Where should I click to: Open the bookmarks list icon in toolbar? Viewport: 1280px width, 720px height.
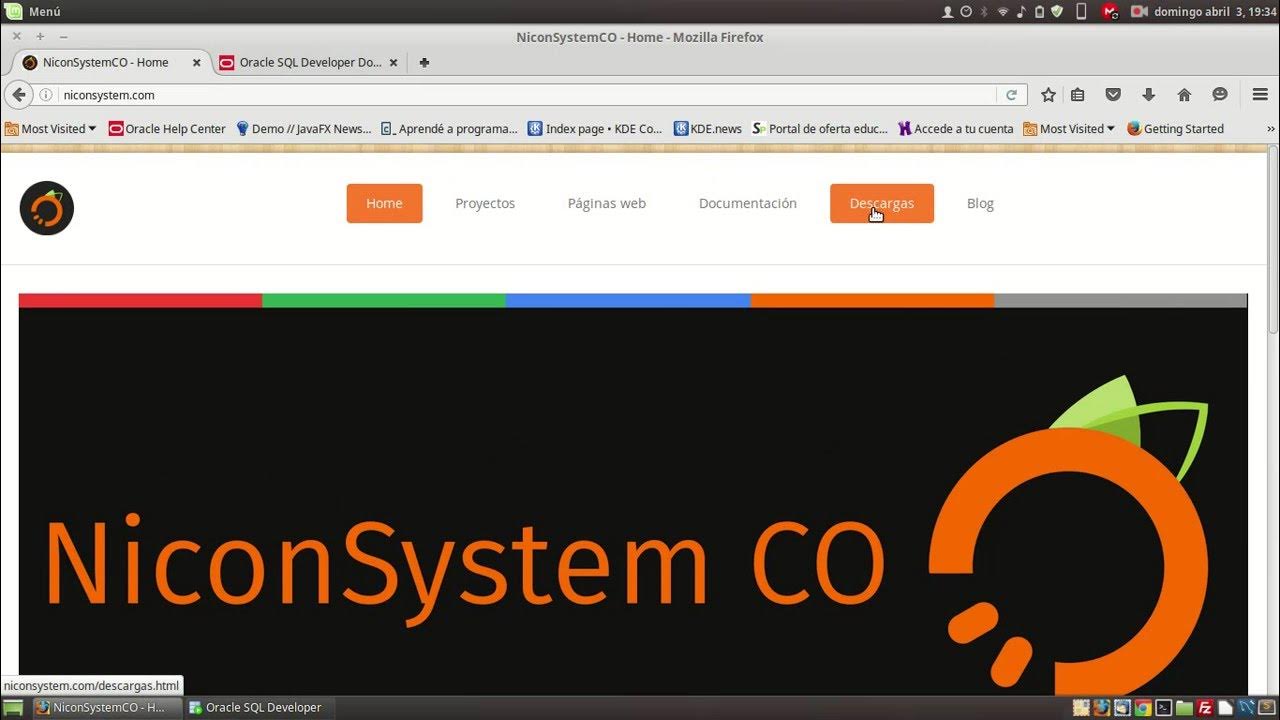pos(1078,95)
